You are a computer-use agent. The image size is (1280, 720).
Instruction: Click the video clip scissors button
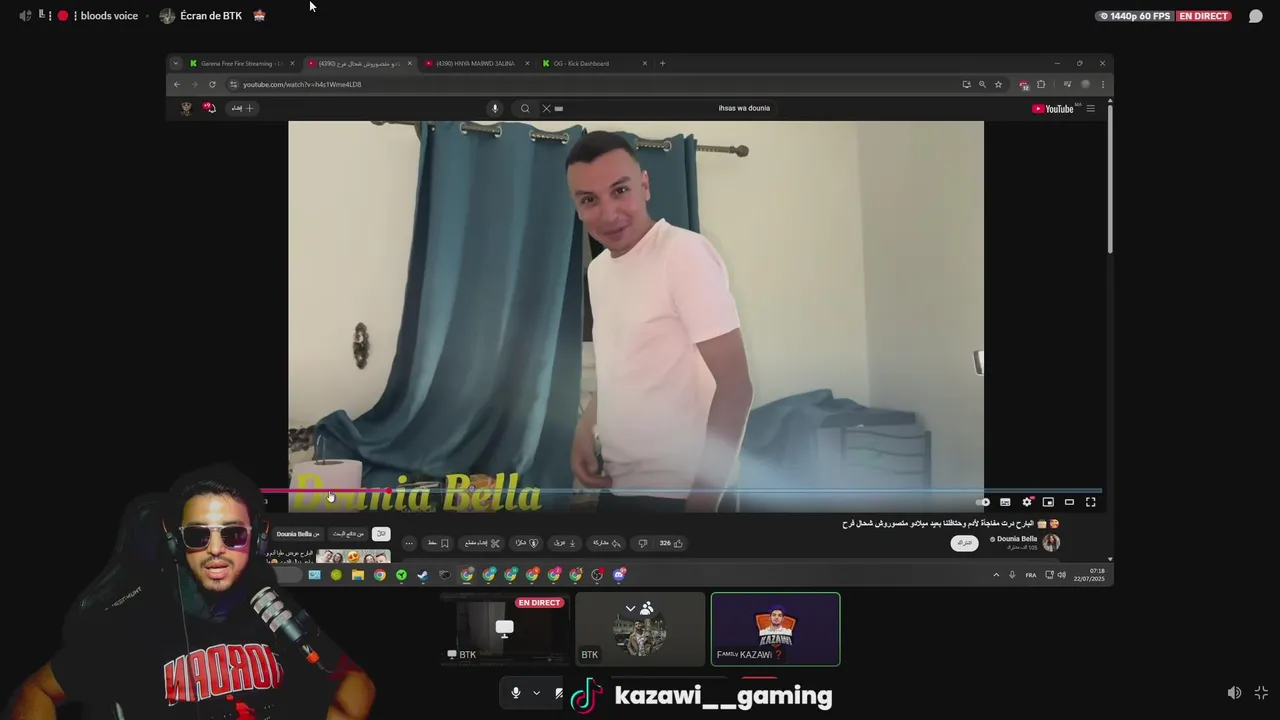pyautogui.click(x=482, y=543)
